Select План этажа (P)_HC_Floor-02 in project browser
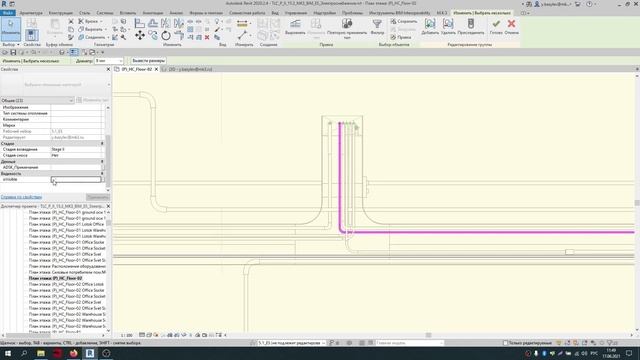 pyautogui.click(x=56, y=278)
